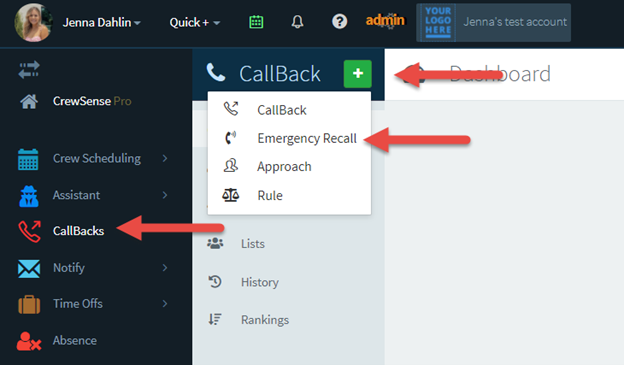Open Notify in sidebar
Viewport: 624px width, 365px height.
(x=69, y=268)
